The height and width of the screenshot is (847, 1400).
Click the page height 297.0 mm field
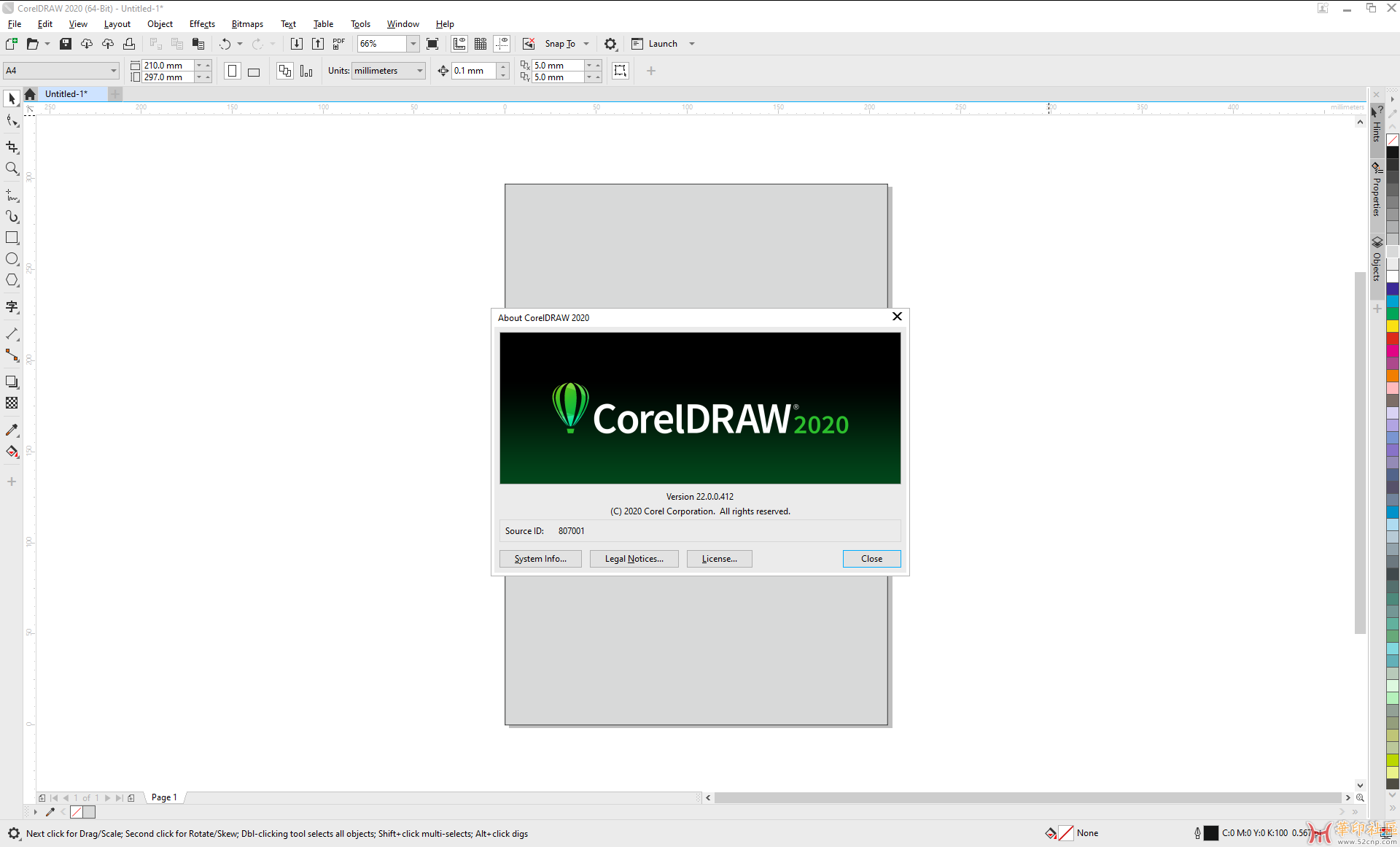point(168,77)
